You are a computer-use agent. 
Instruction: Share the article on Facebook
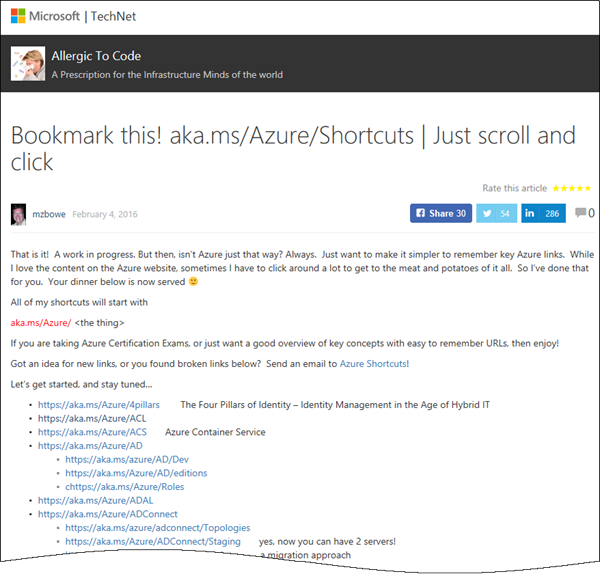pyautogui.click(x=440, y=213)
